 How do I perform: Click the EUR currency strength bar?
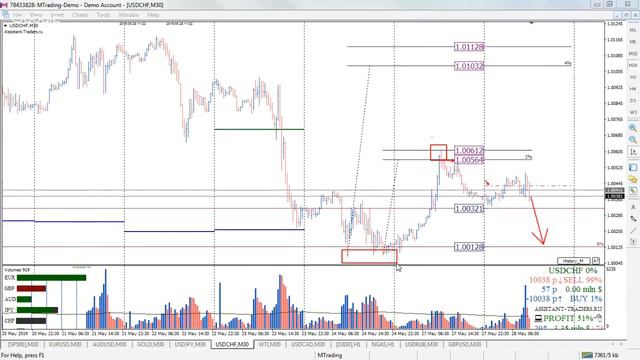51,278
